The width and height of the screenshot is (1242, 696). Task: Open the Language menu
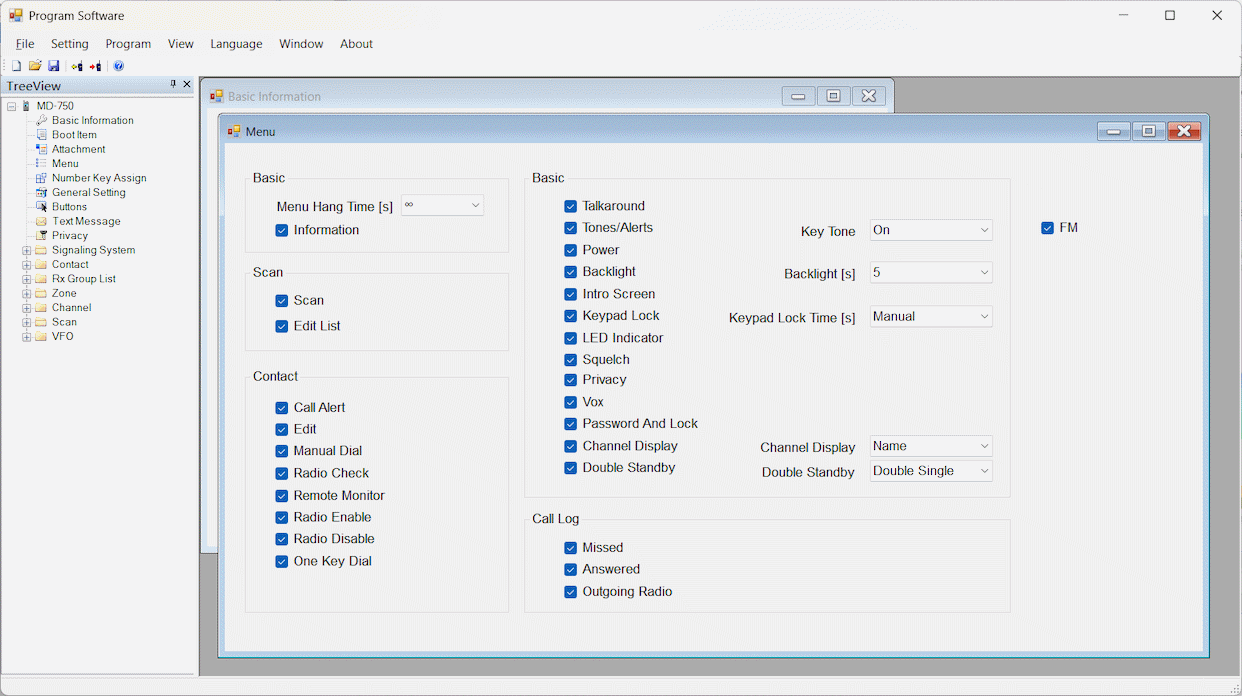coord(236,44)
